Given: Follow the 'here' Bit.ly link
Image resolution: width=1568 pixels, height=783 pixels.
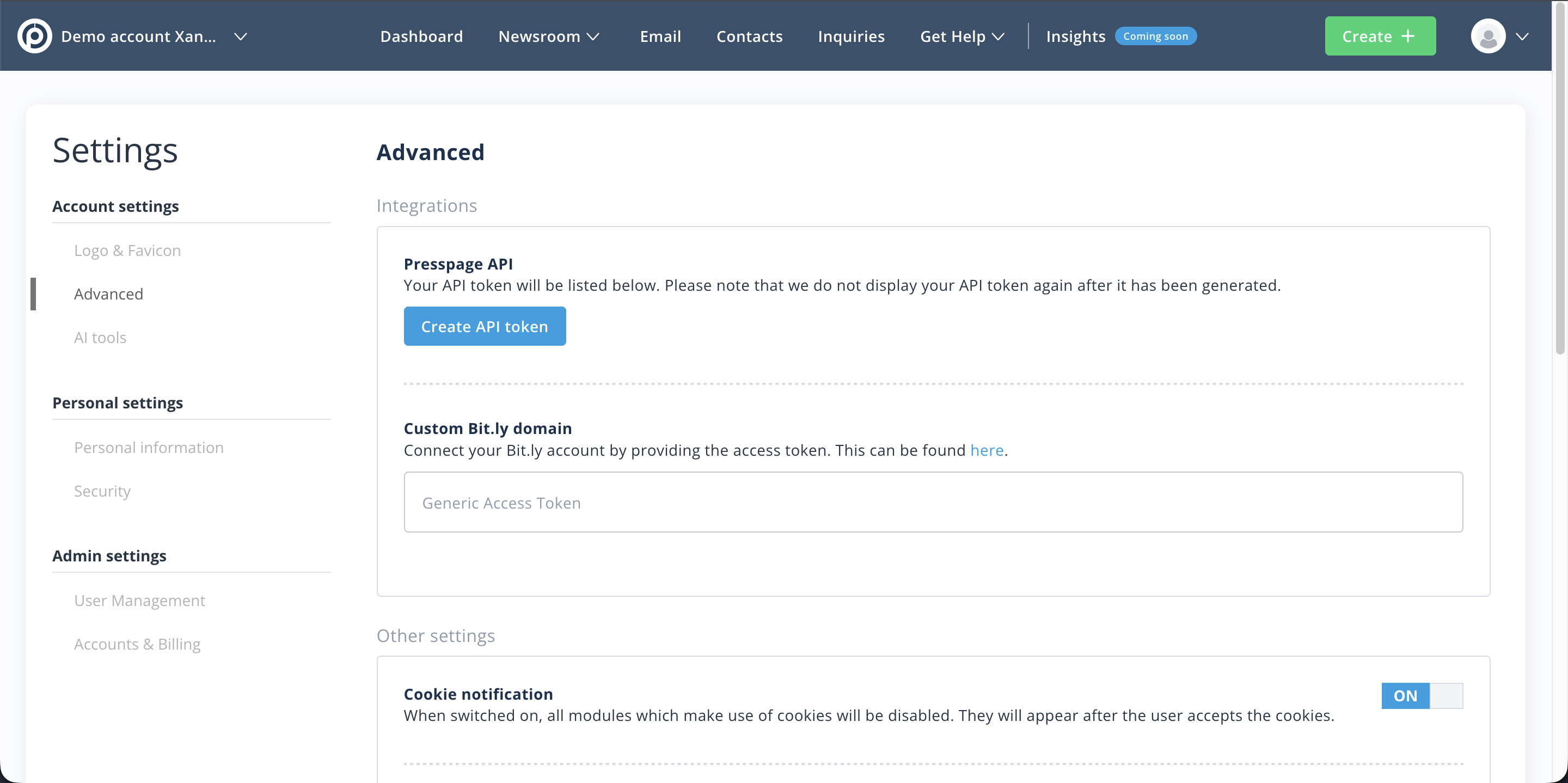Looking at the screenshot, I should pos(987,450).
